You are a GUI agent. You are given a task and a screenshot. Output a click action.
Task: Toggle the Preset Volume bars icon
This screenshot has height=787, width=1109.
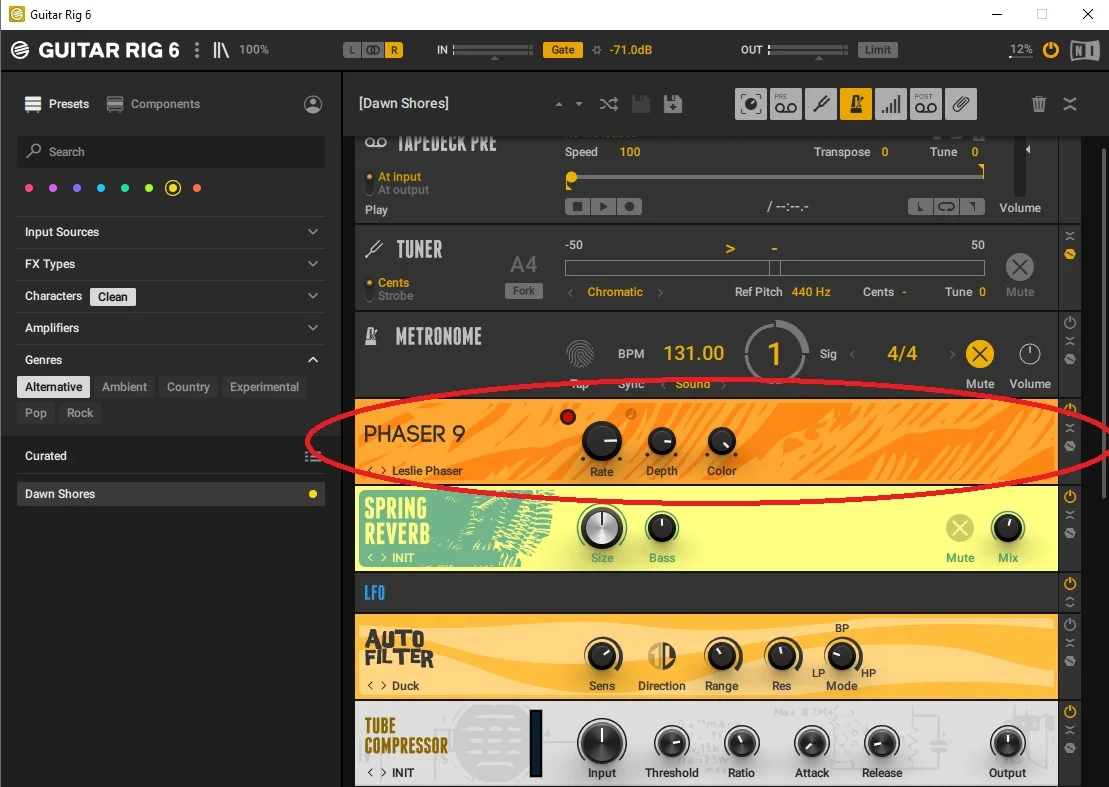tap(891, 105)
